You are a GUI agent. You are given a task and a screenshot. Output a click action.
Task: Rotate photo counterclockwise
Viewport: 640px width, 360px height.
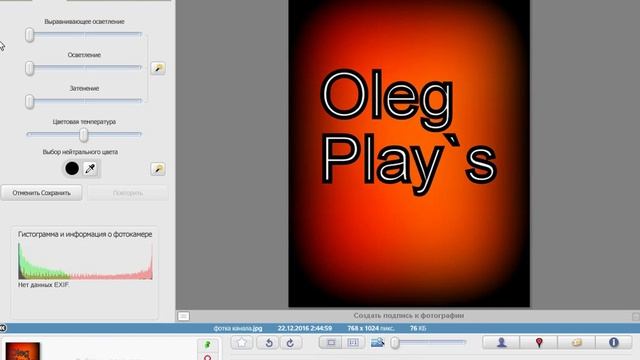pyautogui.click(x=269, y=343)
